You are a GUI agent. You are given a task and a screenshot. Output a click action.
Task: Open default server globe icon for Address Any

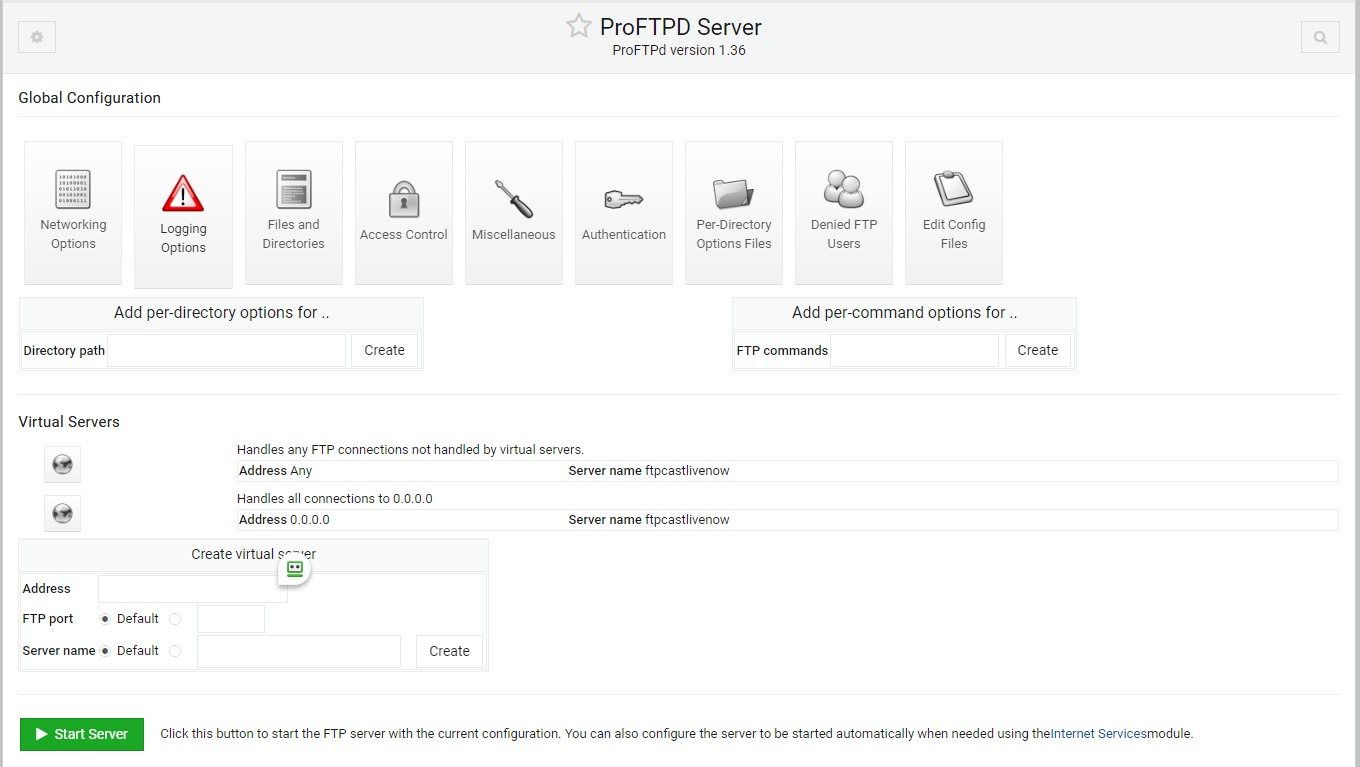pyautogui.click(x=62, y=464)
